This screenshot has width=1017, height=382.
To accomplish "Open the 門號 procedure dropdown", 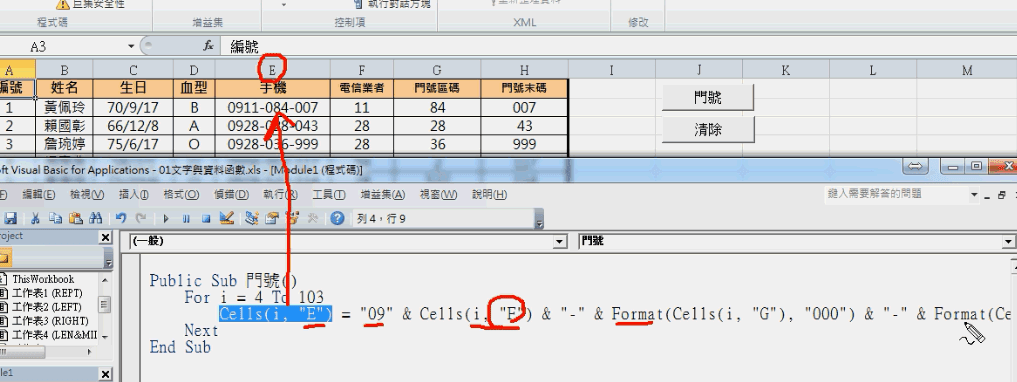I will point(1009,241).
